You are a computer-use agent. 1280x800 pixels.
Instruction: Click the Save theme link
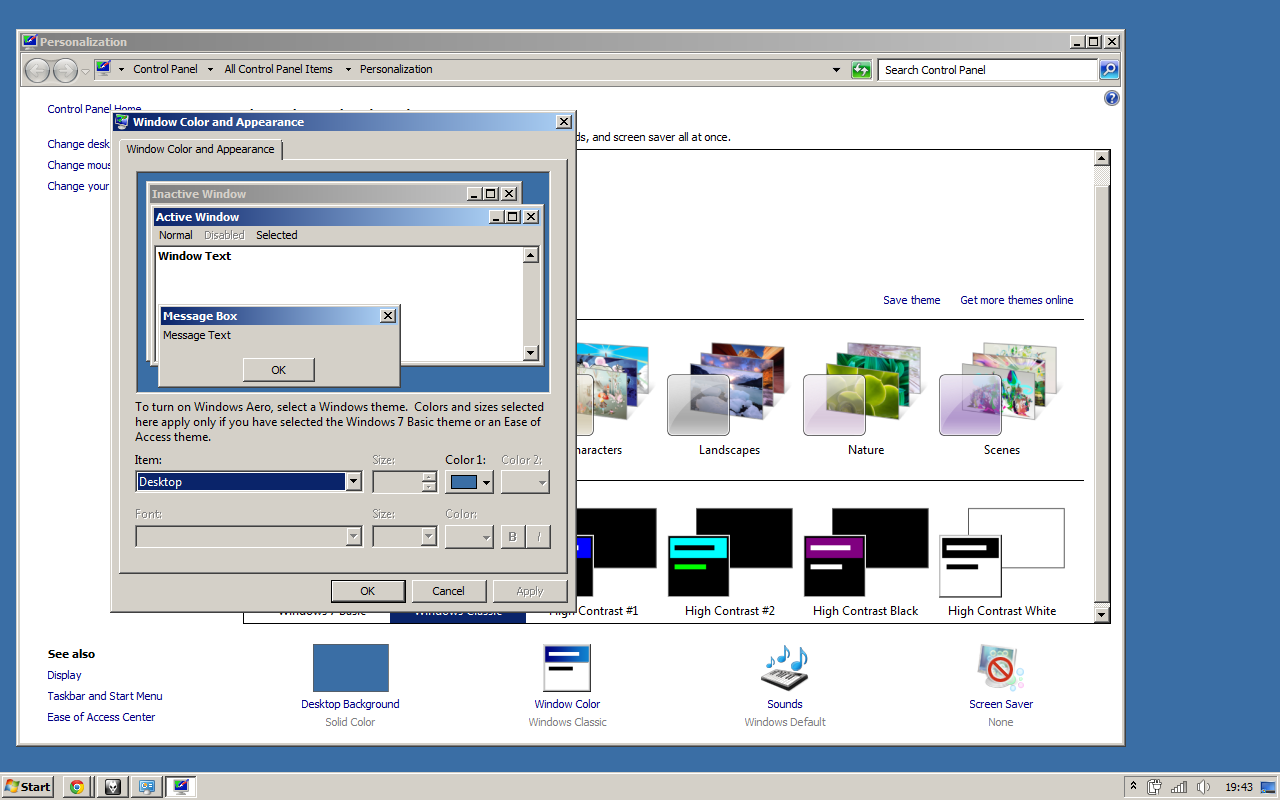[912, 300]
